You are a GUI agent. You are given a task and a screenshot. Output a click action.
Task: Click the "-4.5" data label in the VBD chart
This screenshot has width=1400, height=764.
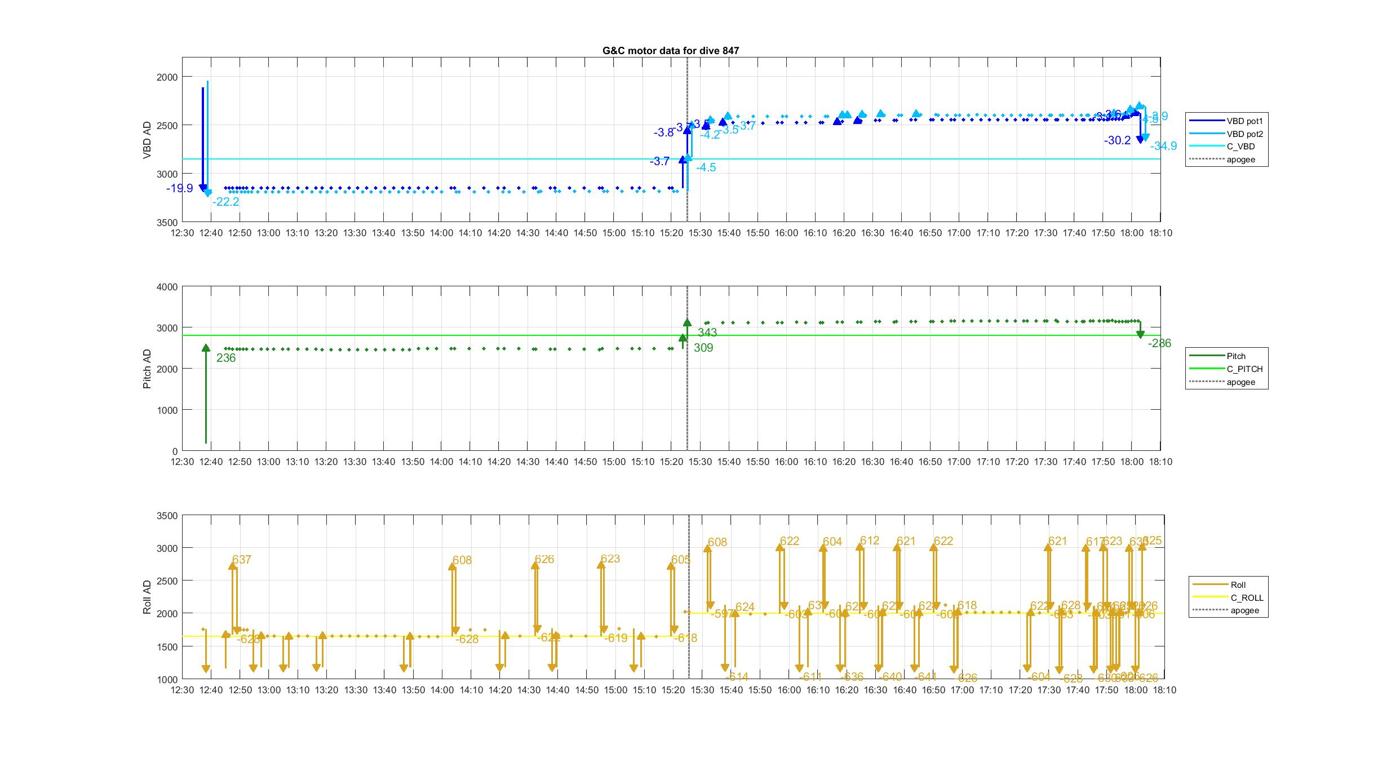706,168
